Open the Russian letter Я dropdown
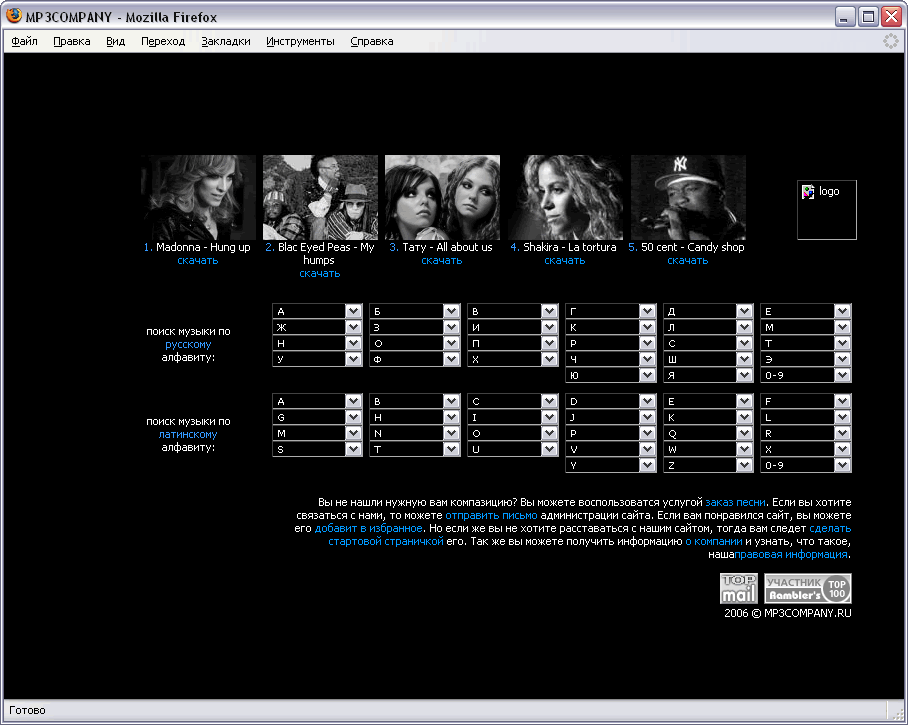 [708, 375]
